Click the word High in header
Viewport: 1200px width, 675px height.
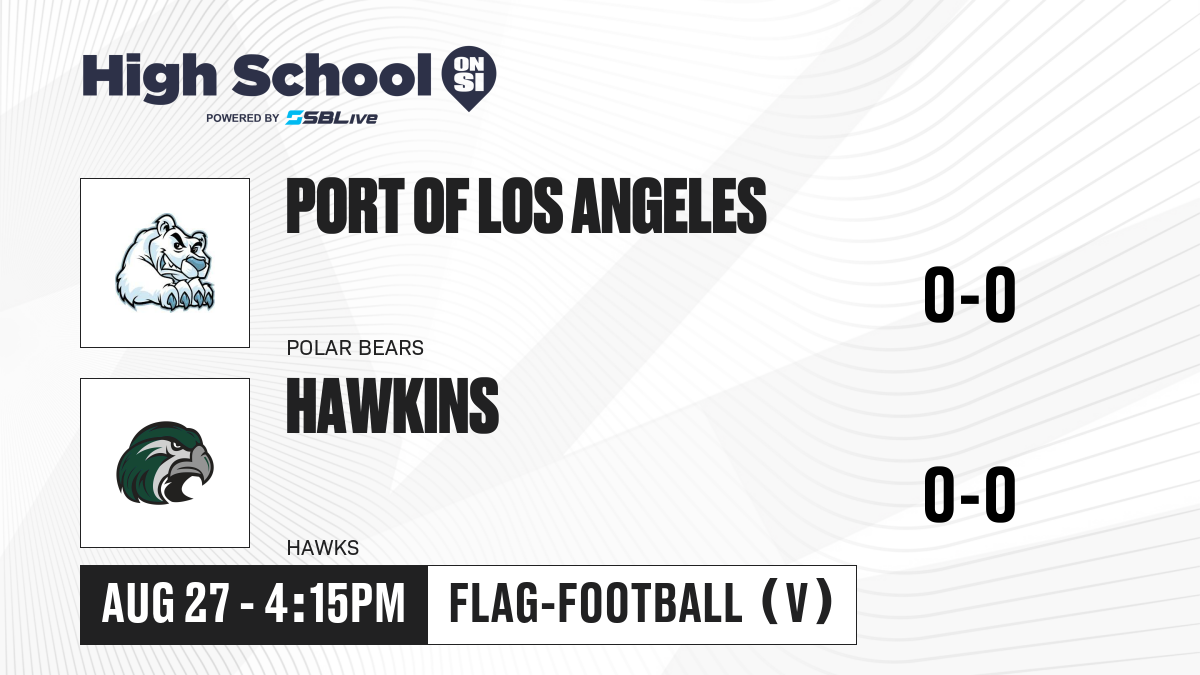tap(150, 76)
